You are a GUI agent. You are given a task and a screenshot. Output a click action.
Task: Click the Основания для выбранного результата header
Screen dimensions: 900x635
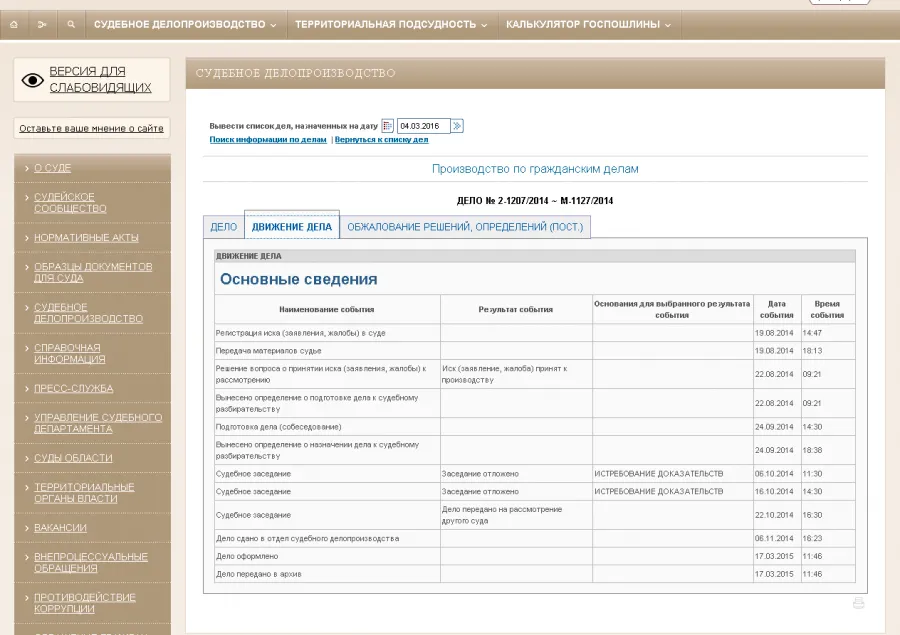672,309
